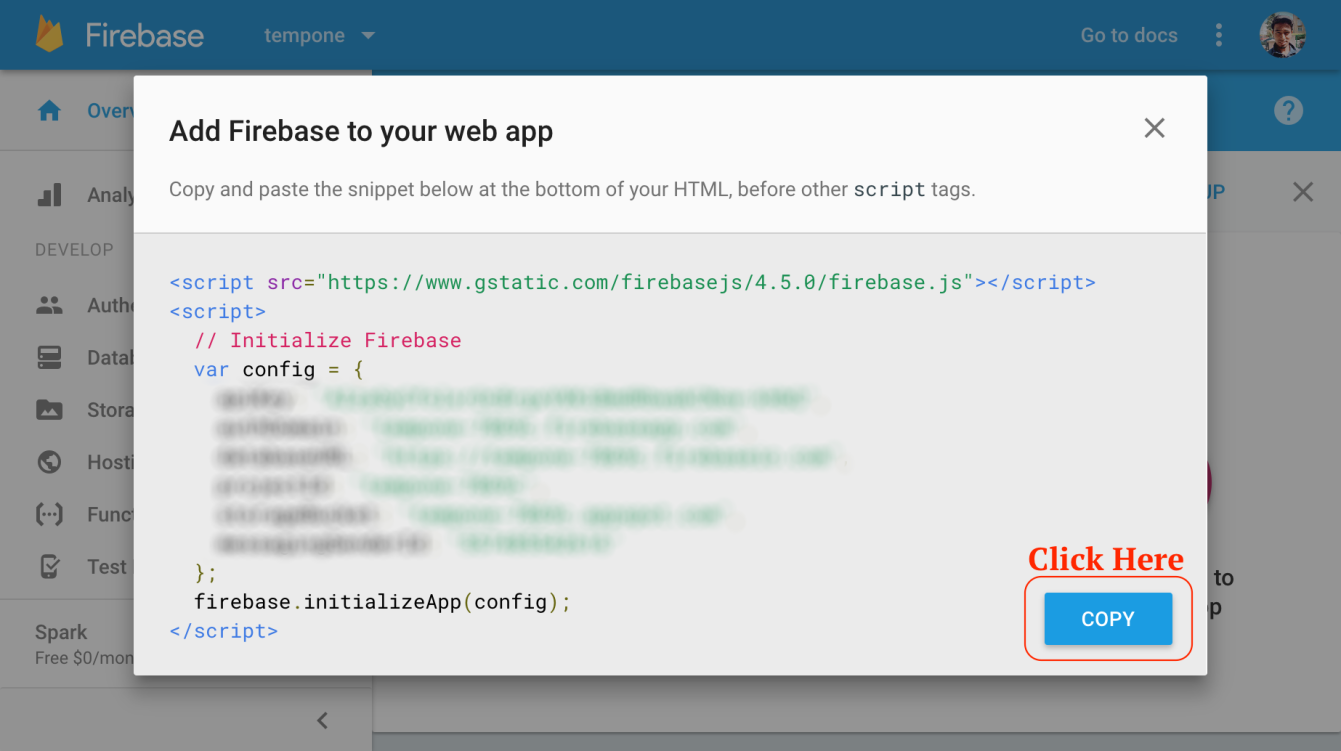Click the Analytics bar chart icon
Screen dimensions: 1341x751
49,195
